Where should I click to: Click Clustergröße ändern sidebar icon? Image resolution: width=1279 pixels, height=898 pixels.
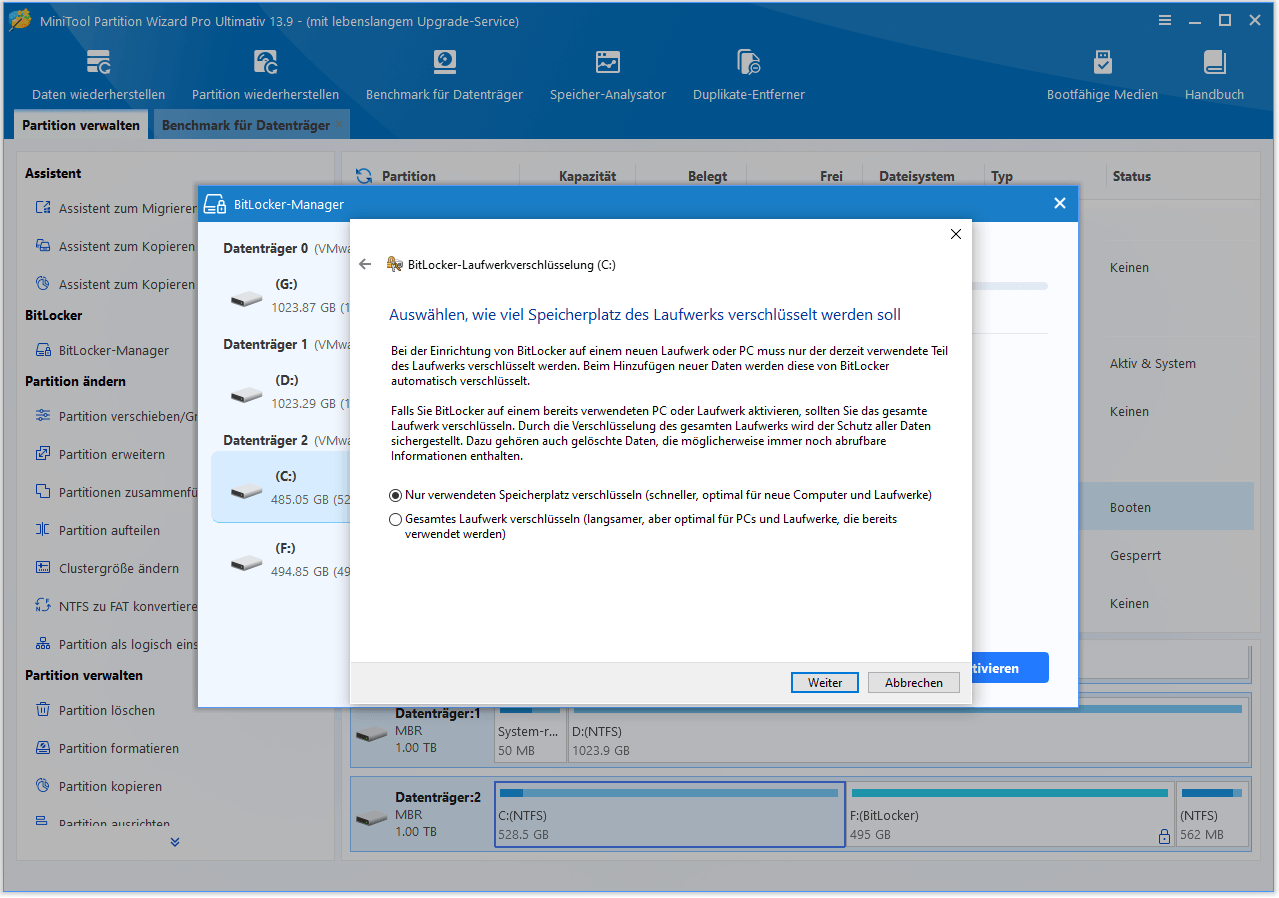(43, 568)
